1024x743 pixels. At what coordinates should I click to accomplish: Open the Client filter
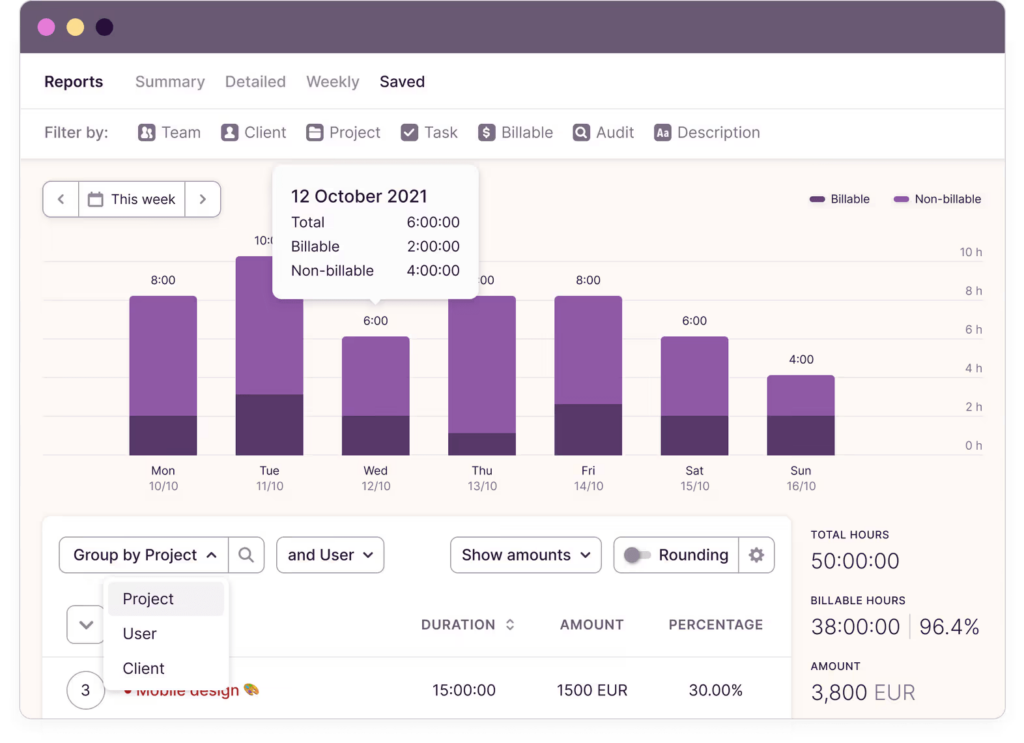tap(253, 132)
